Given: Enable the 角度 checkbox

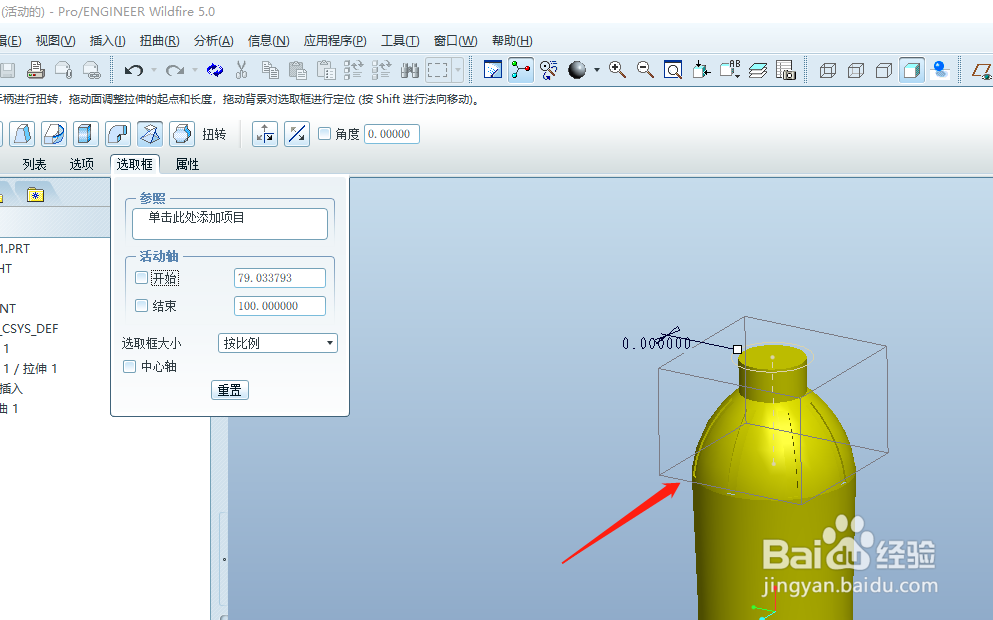Looking at the screenshot, I should tap(324, 134).
